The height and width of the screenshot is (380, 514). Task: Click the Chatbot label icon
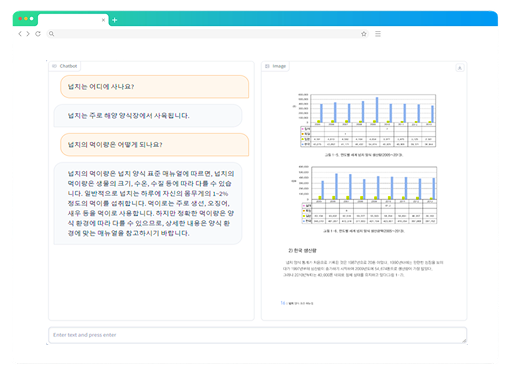(55, 66)
